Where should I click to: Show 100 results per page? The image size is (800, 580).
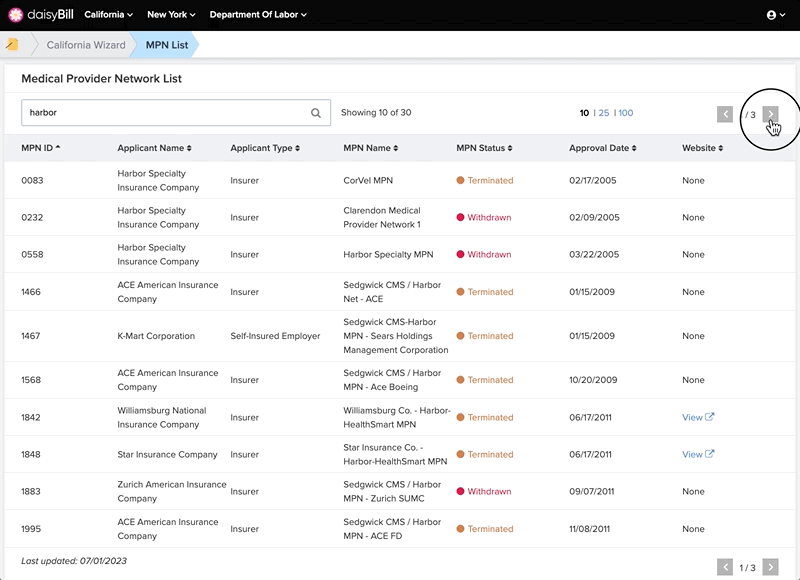tap(626, 113)
